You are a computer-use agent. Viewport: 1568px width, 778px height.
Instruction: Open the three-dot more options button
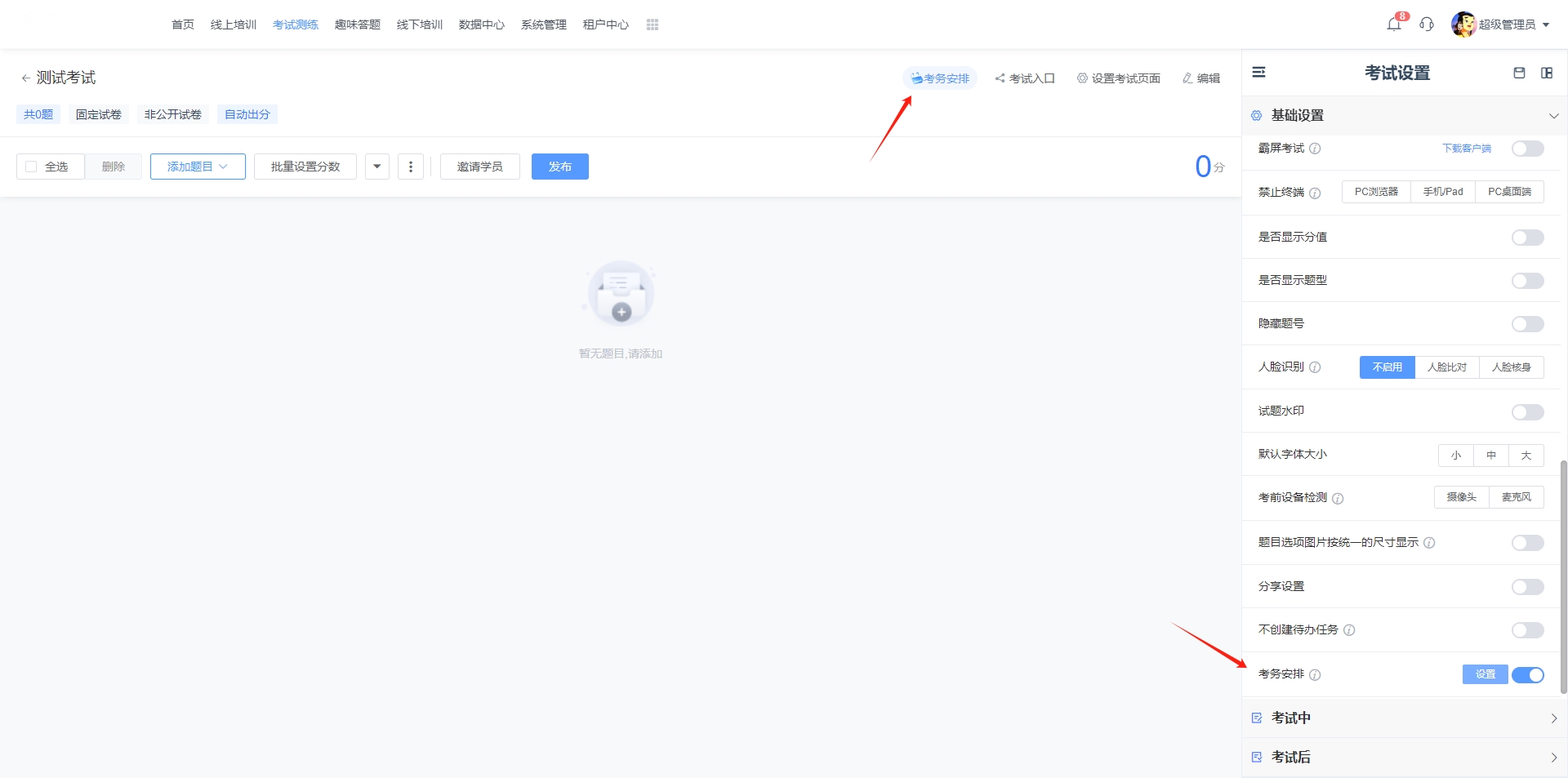tap(410, 167)
